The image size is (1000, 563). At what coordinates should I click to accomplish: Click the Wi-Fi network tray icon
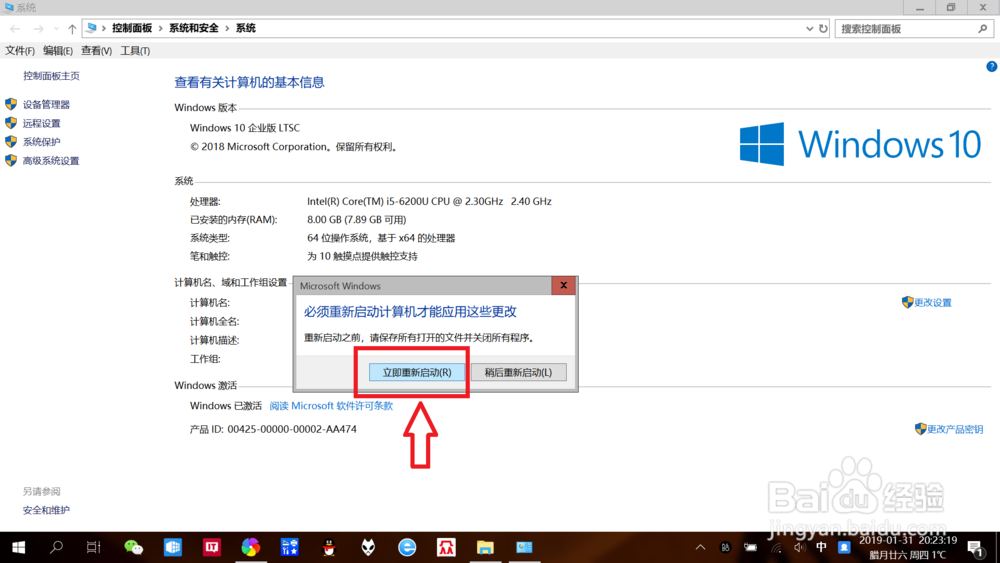click(776, 547)
